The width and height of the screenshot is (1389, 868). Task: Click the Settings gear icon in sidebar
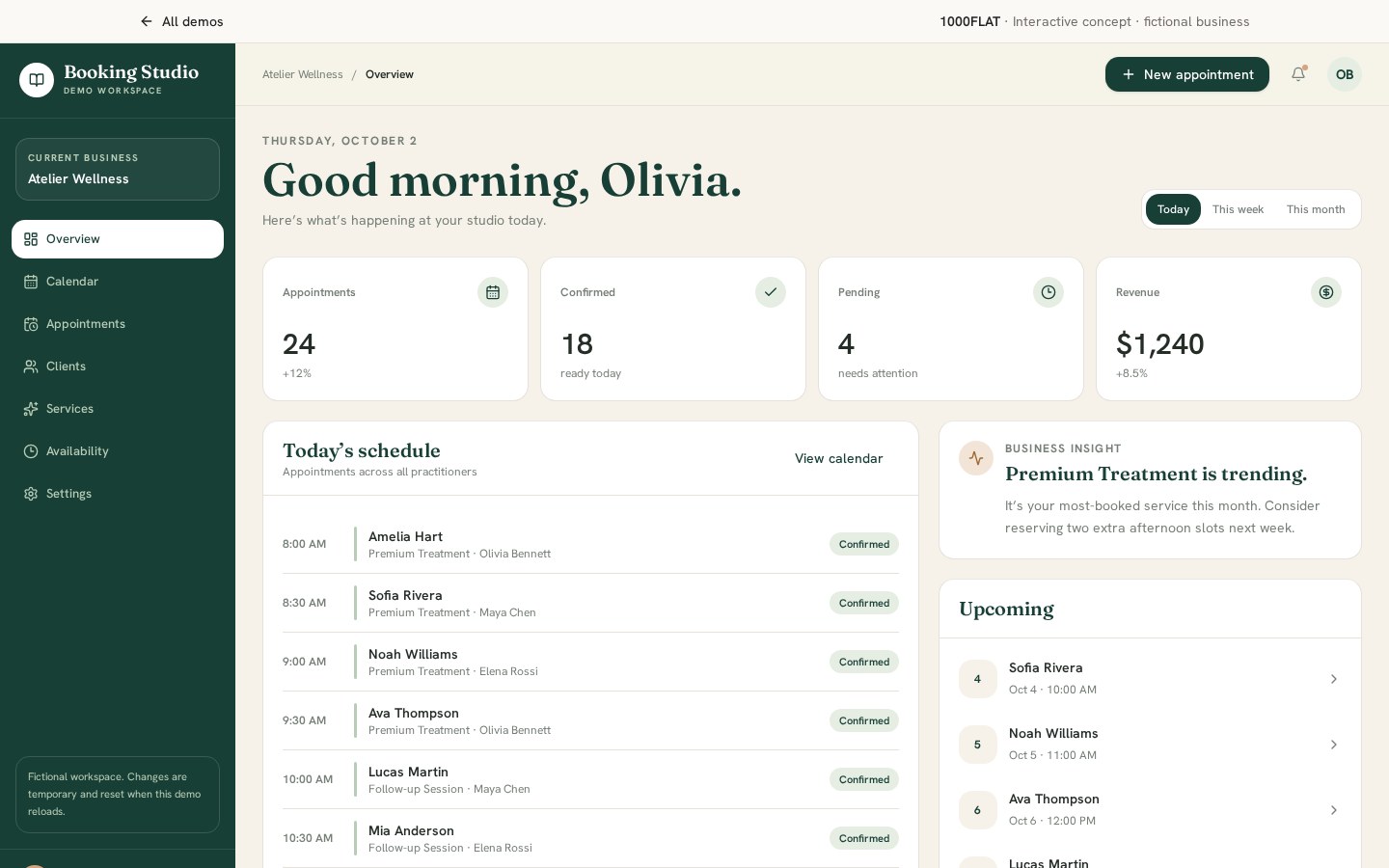(x=31, y=494)
